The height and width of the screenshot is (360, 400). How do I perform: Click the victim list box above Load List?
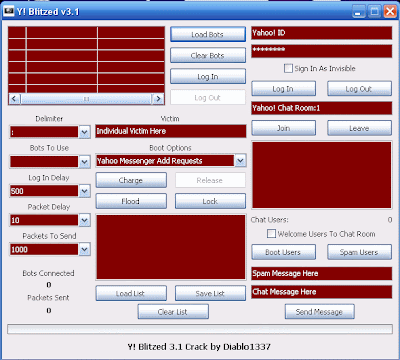pos(171,247)
